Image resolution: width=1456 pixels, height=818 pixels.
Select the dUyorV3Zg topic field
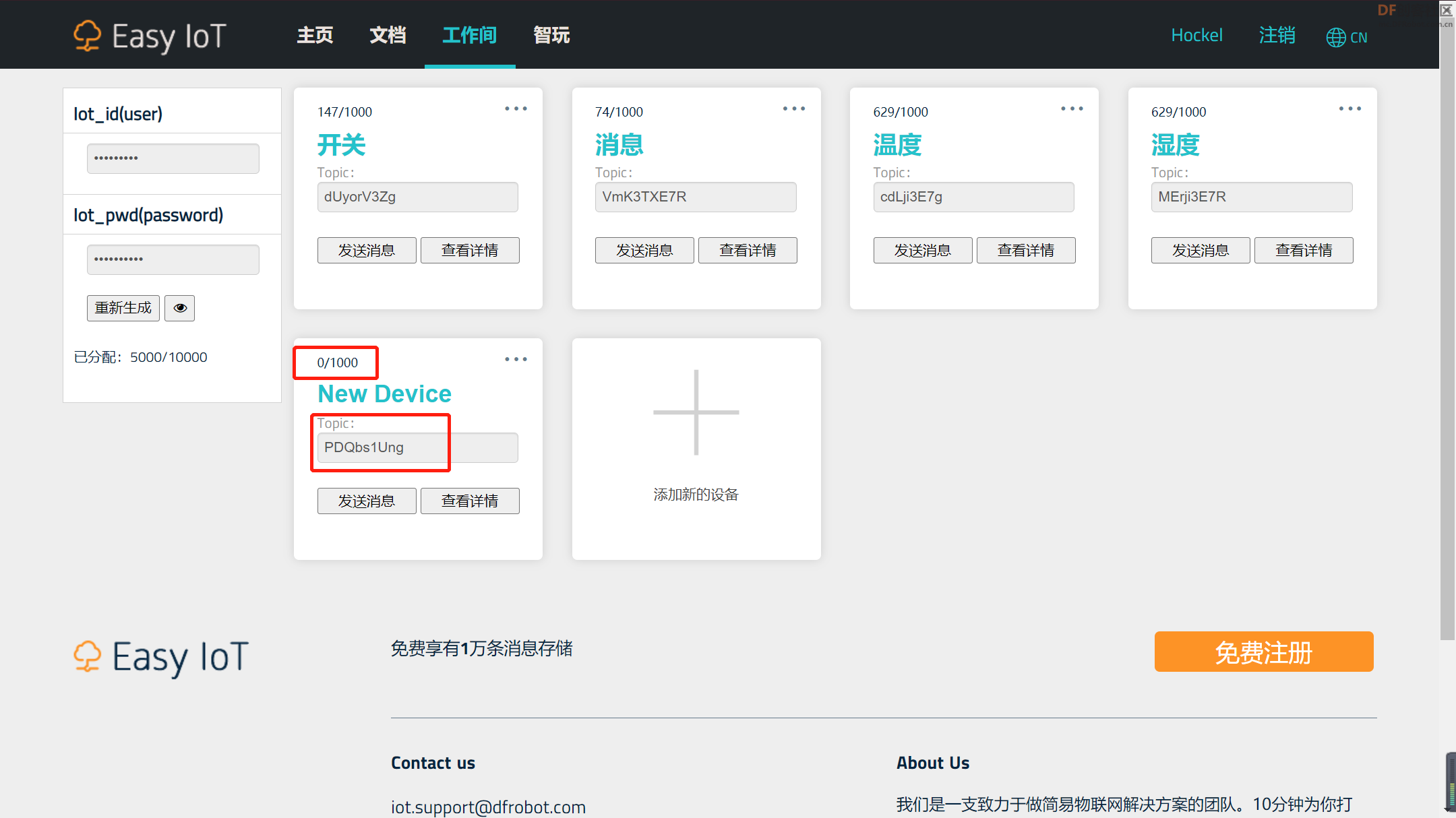click(418, 197)
